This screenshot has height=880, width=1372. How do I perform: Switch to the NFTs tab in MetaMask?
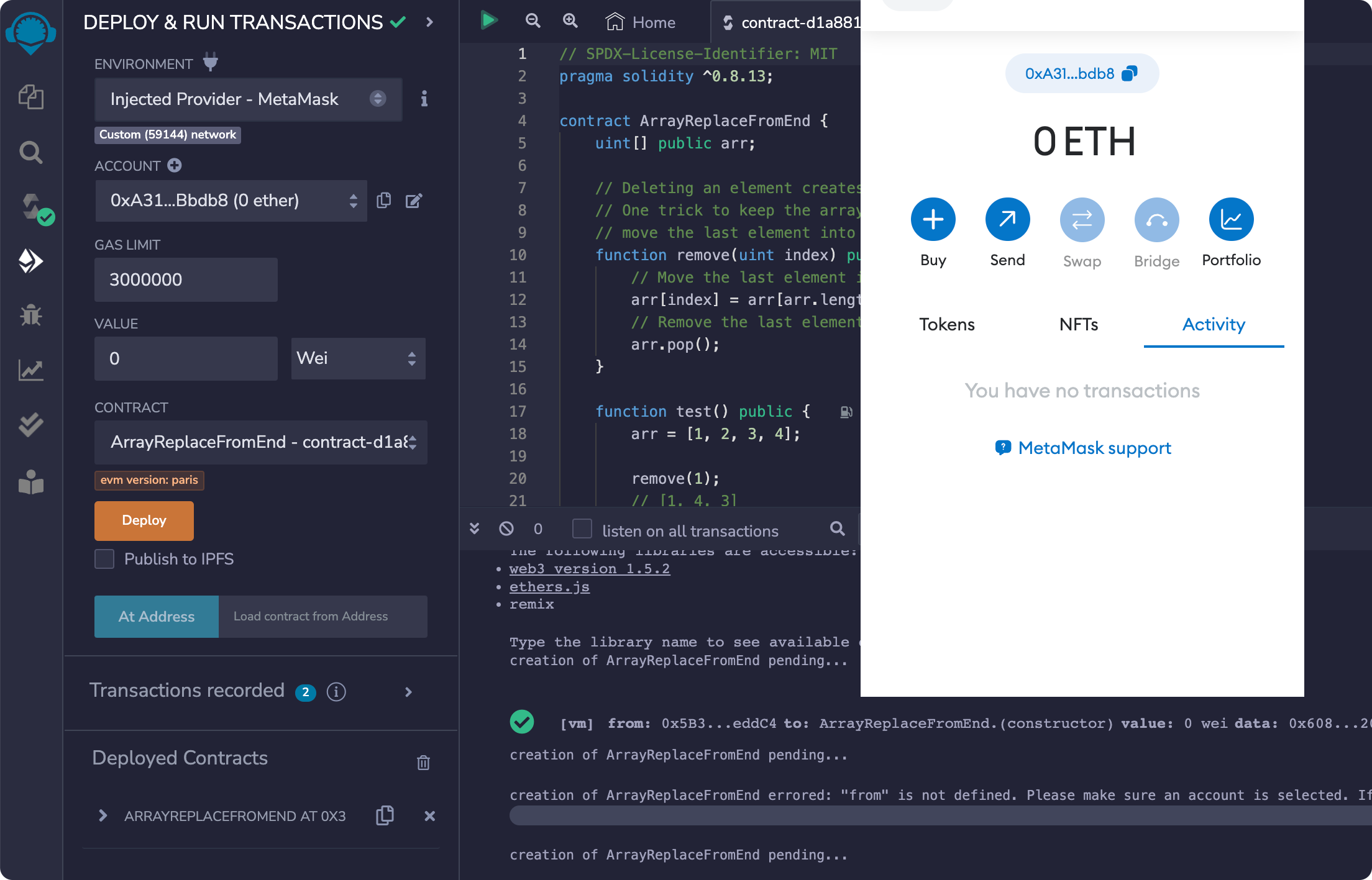(x=1079, y=323)
